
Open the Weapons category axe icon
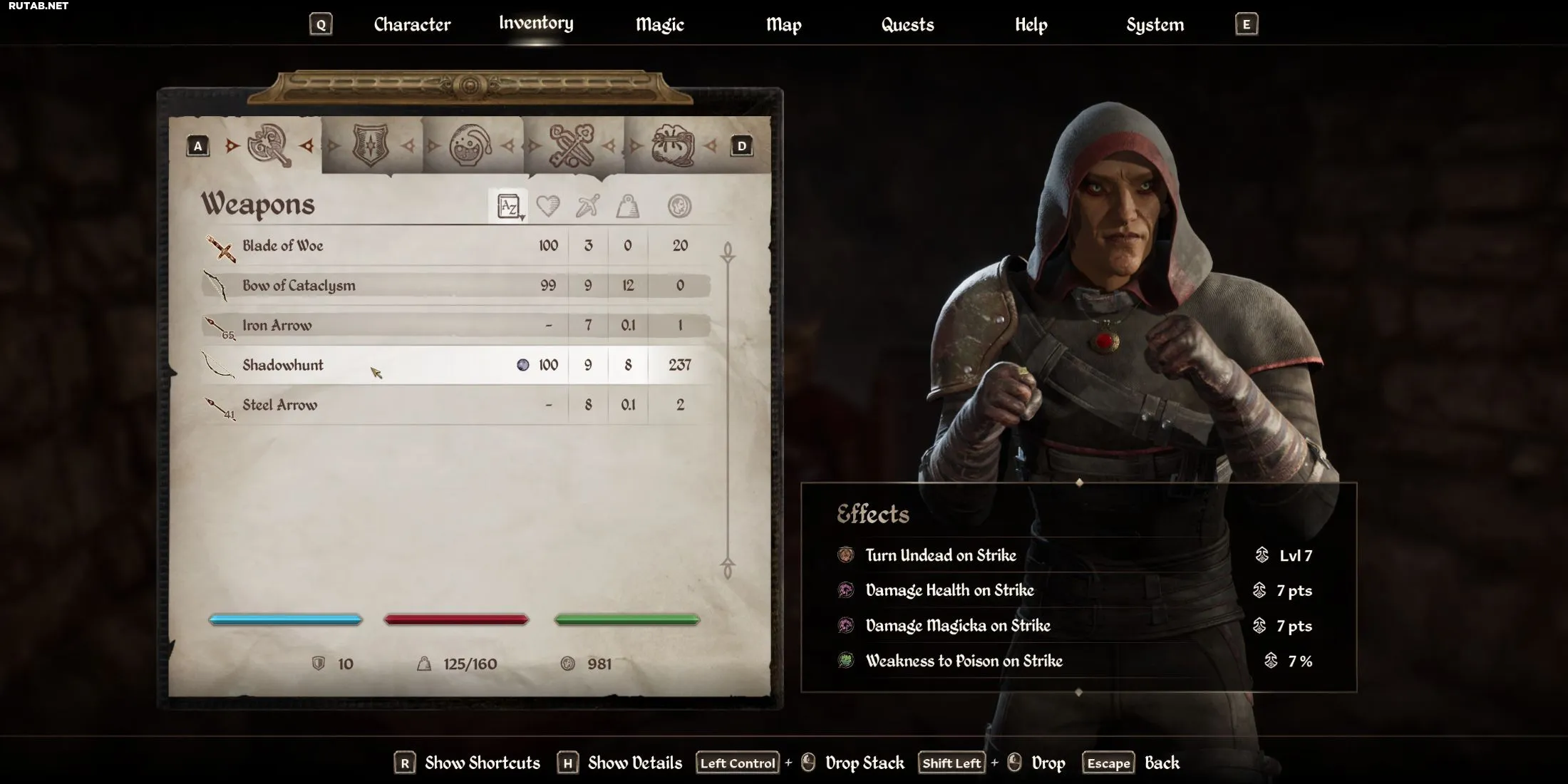[269, 145]
